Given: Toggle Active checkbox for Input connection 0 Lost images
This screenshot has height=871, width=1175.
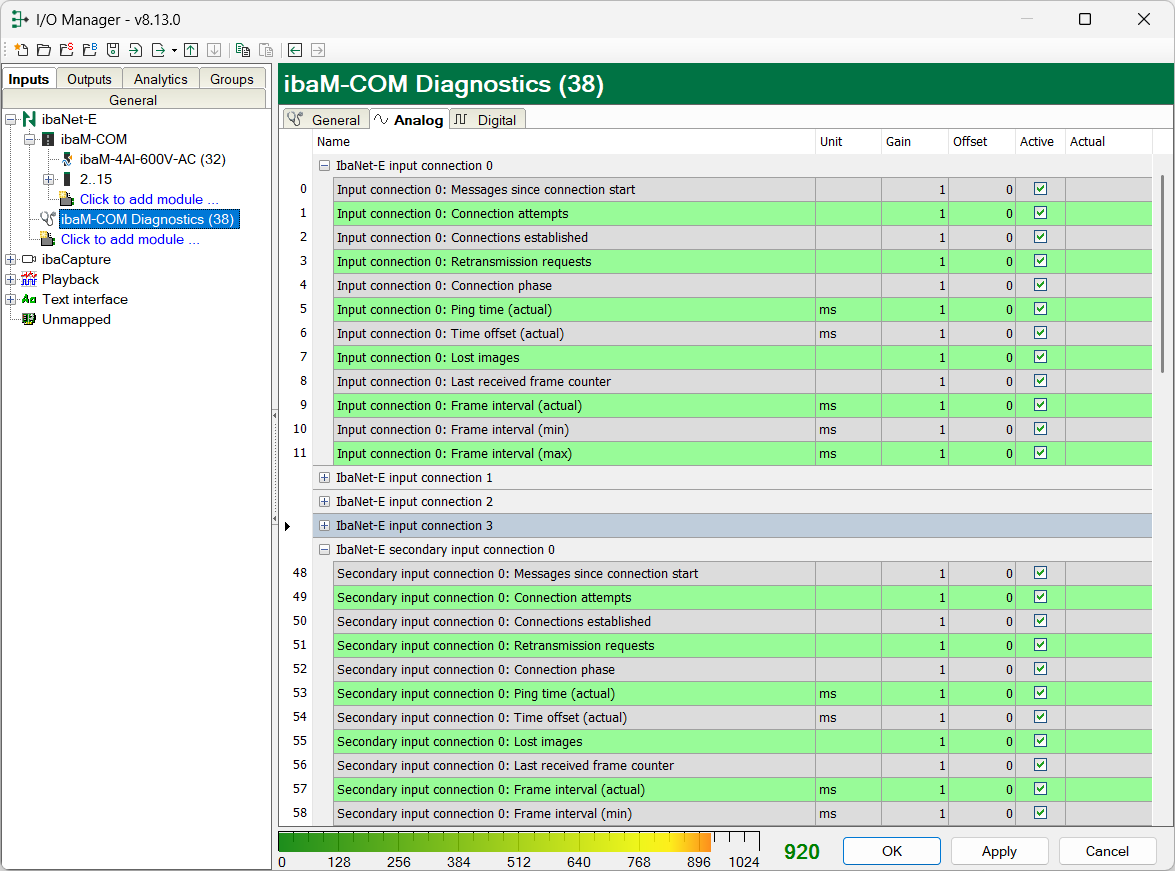Looking at the screenshot, I should (x=1040, y=357).
